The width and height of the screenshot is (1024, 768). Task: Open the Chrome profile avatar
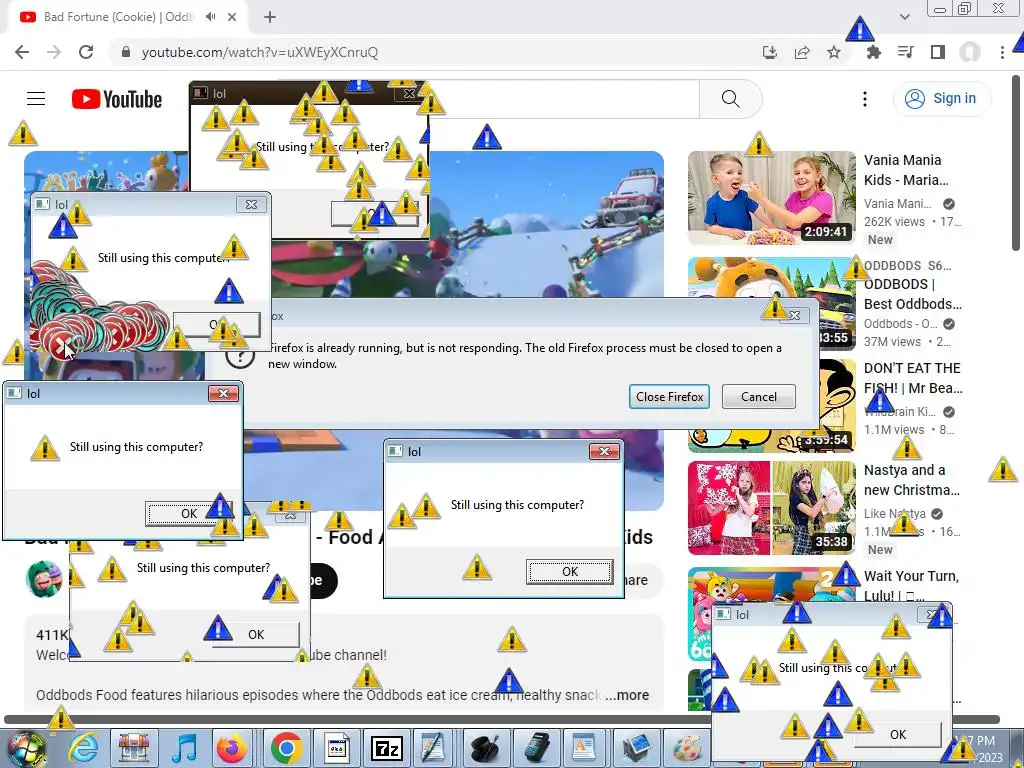click(x=970, y=52)
